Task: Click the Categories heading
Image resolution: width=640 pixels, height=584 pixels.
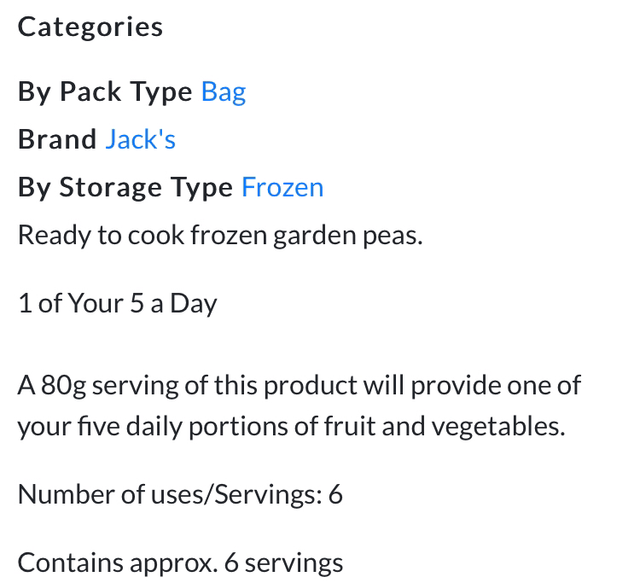Action: [x=90, y=27]
